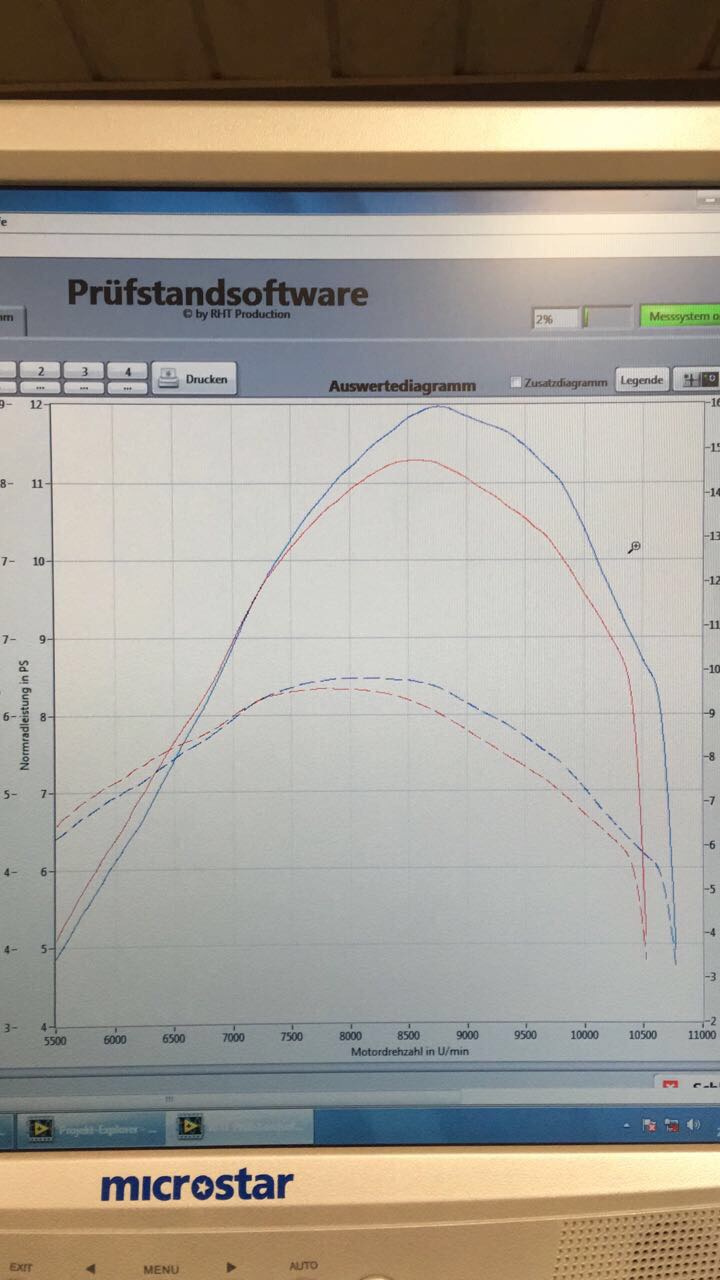This screenshot has height=1280, width=720.
Task: Click the printer icon on Drucken
Action: 168,379
